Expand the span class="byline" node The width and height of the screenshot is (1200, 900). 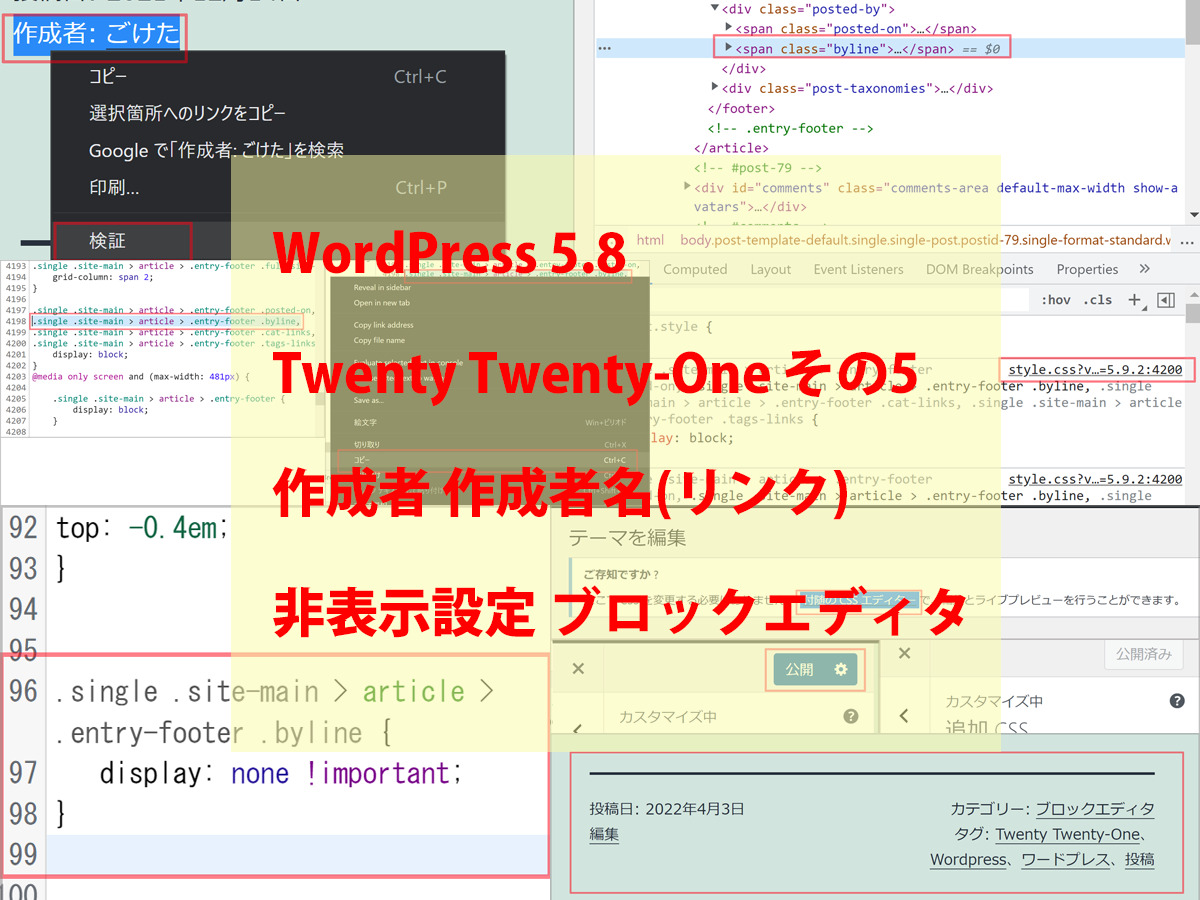(729, 48)
